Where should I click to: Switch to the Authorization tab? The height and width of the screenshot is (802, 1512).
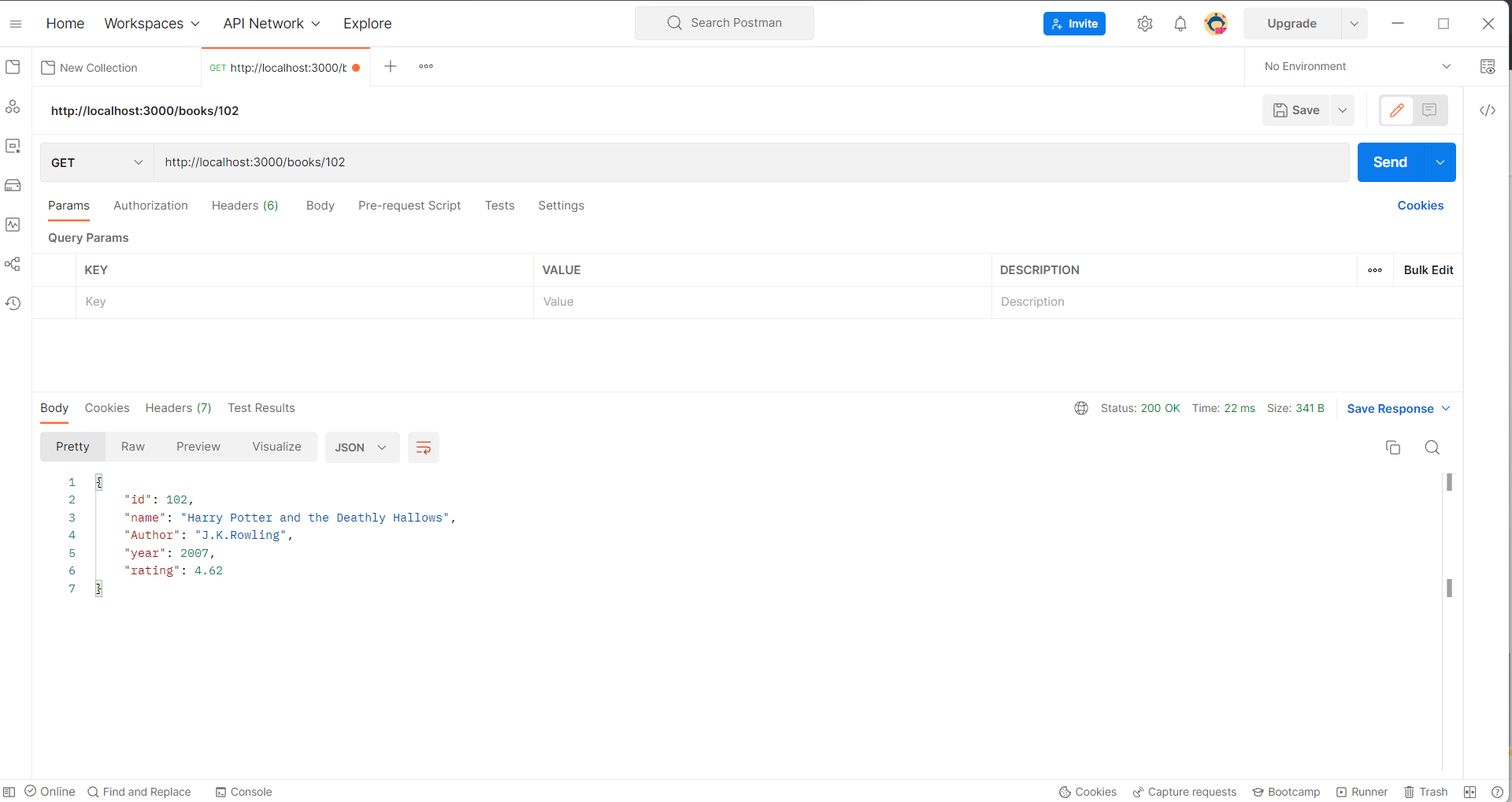[x=150, y=206]
